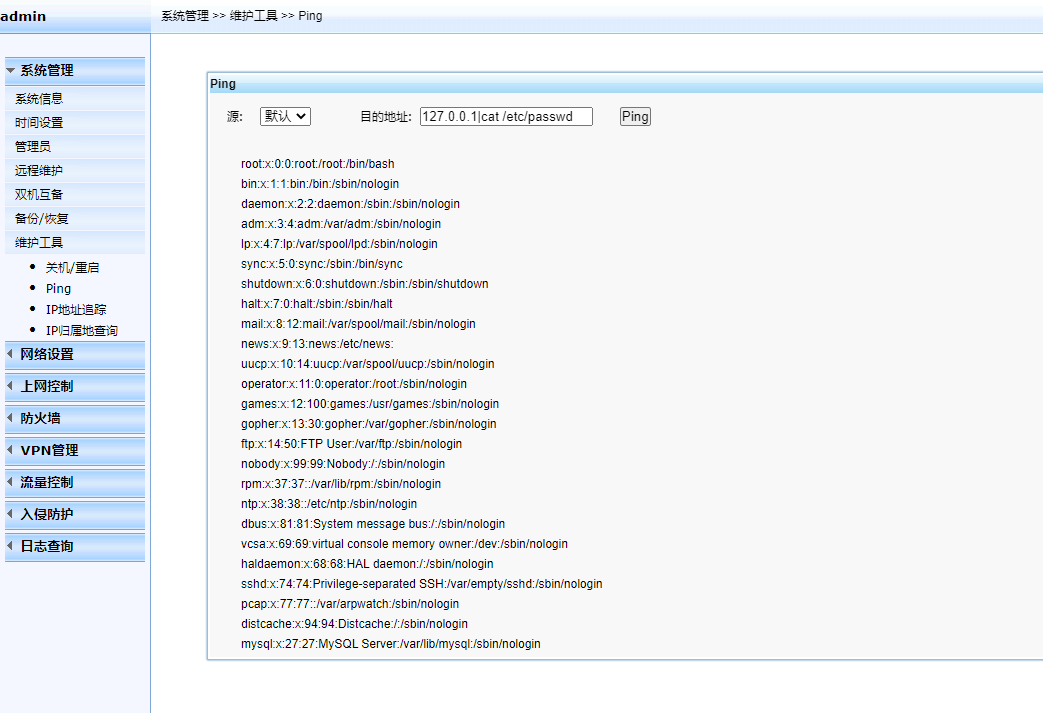Click the root:x:0:0 output line

317,164
